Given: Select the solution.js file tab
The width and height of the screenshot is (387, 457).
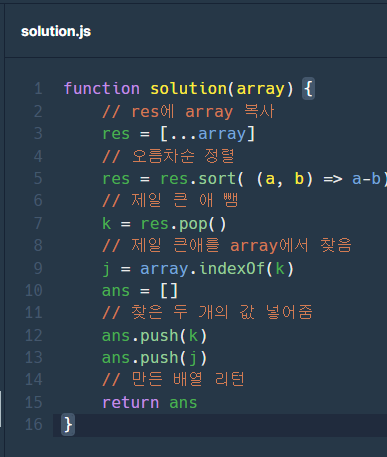Looking at the screenshot, I should pos(56,31).
